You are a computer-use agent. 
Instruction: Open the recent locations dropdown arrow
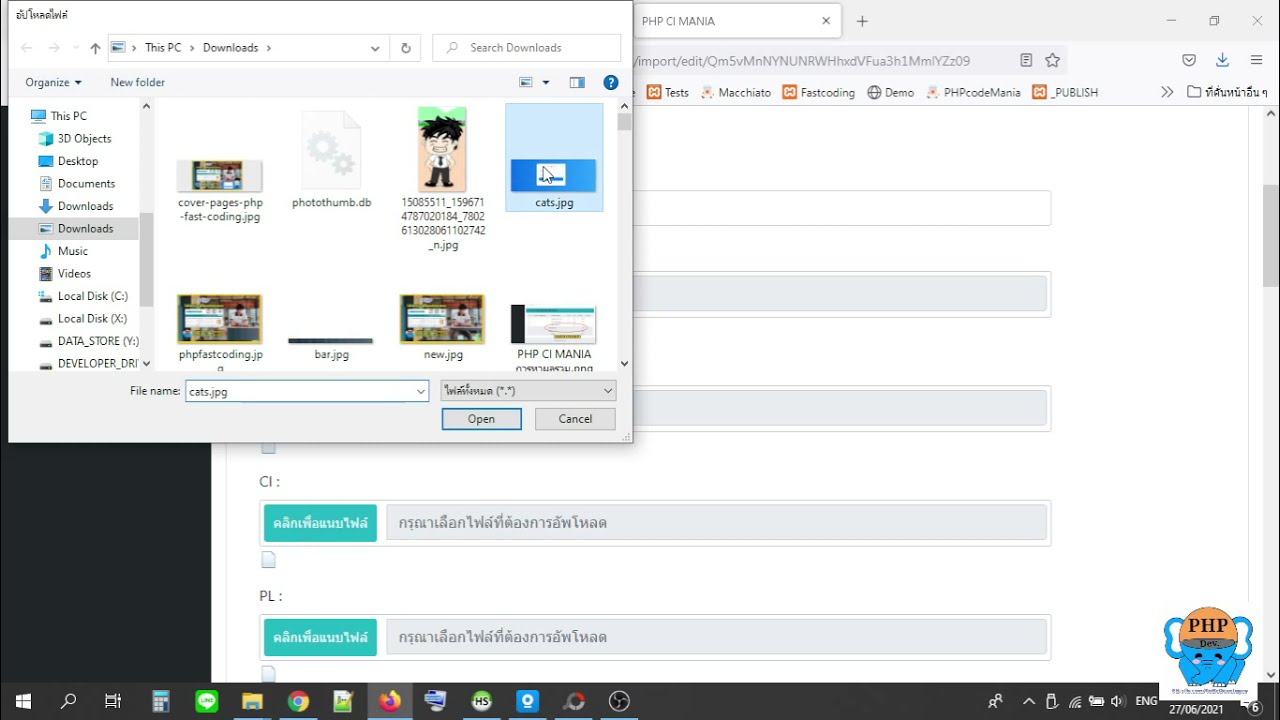pyautogui.click(x=75, y=48)
